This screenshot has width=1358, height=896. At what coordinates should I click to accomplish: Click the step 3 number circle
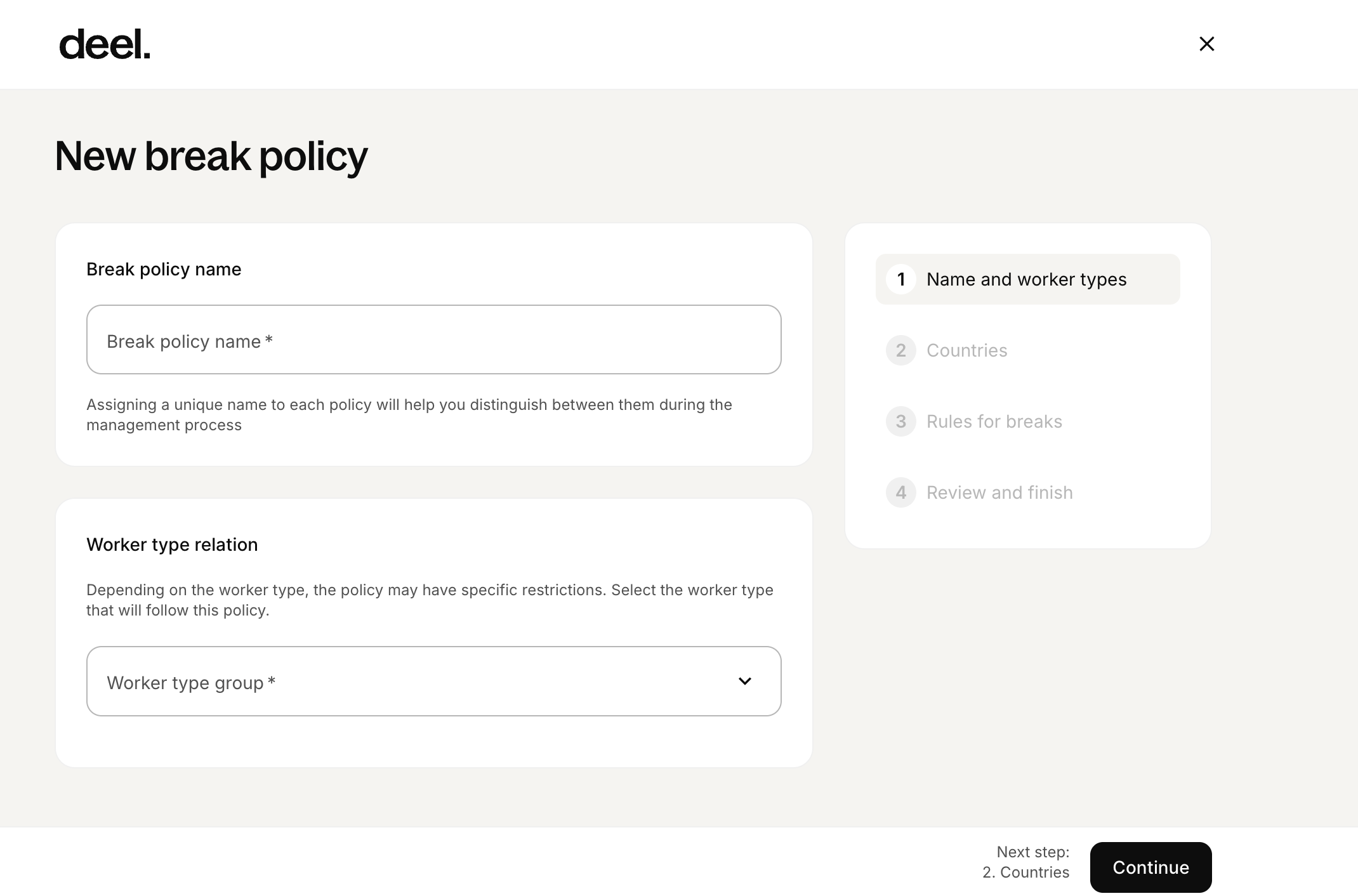click(x=900, y=421)
